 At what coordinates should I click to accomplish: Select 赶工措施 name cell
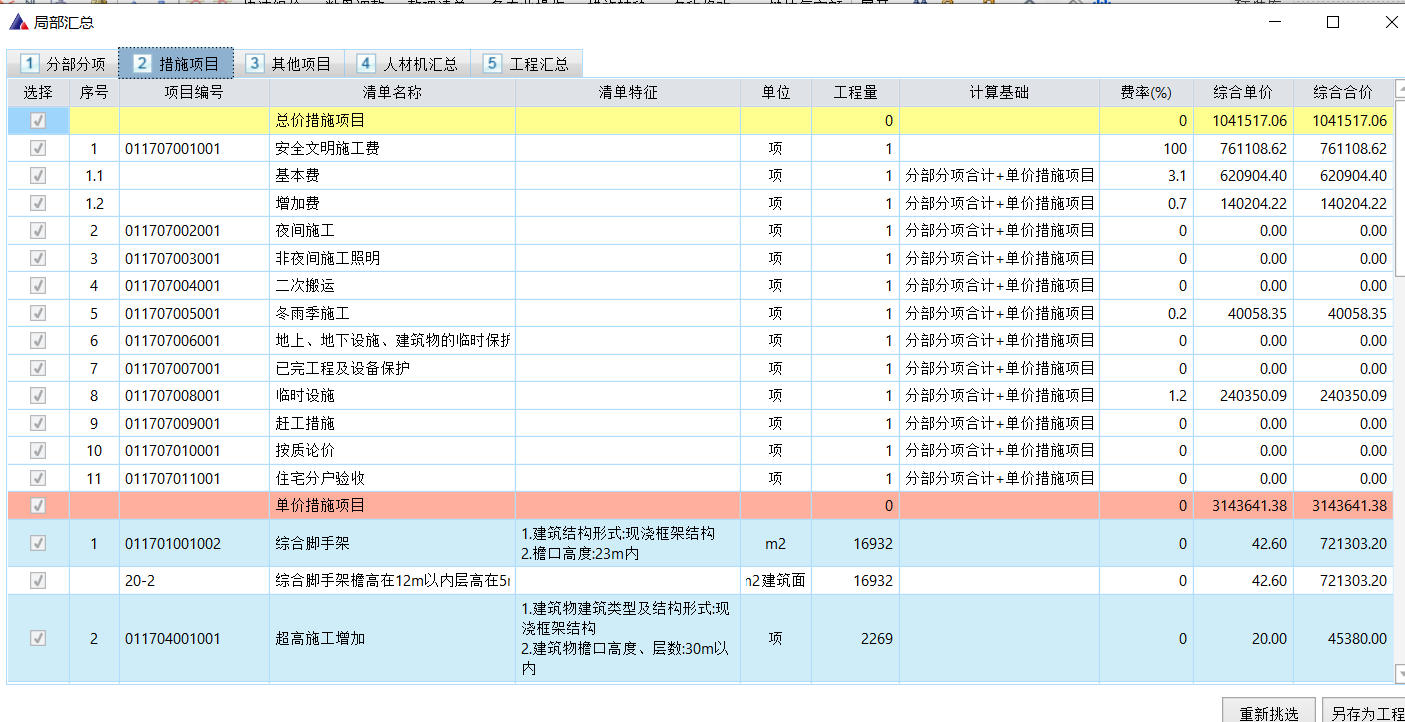pos(392,423)
